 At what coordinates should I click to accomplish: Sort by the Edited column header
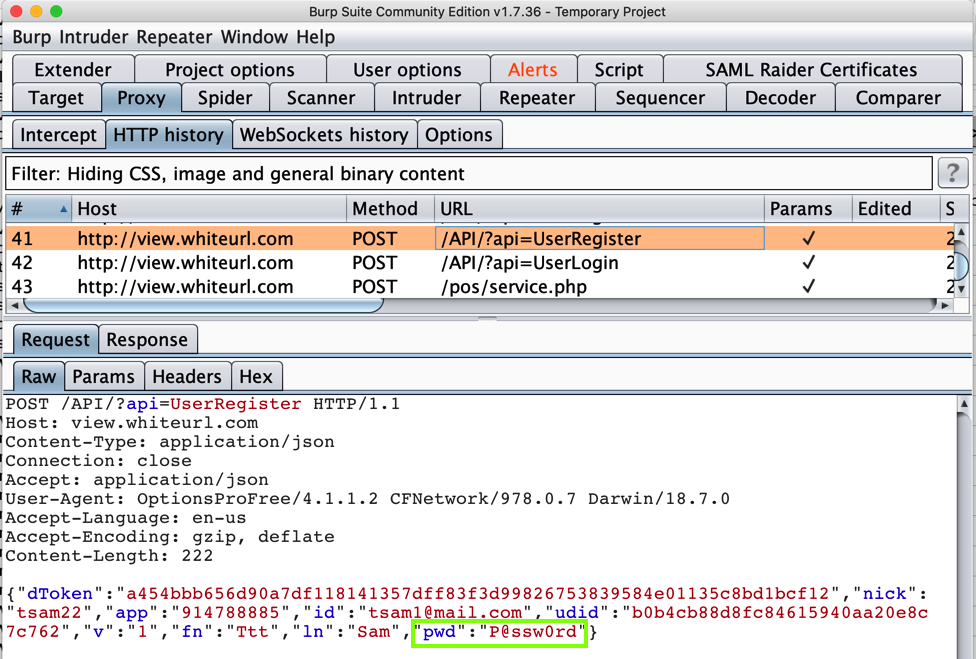tap(896, 208)
